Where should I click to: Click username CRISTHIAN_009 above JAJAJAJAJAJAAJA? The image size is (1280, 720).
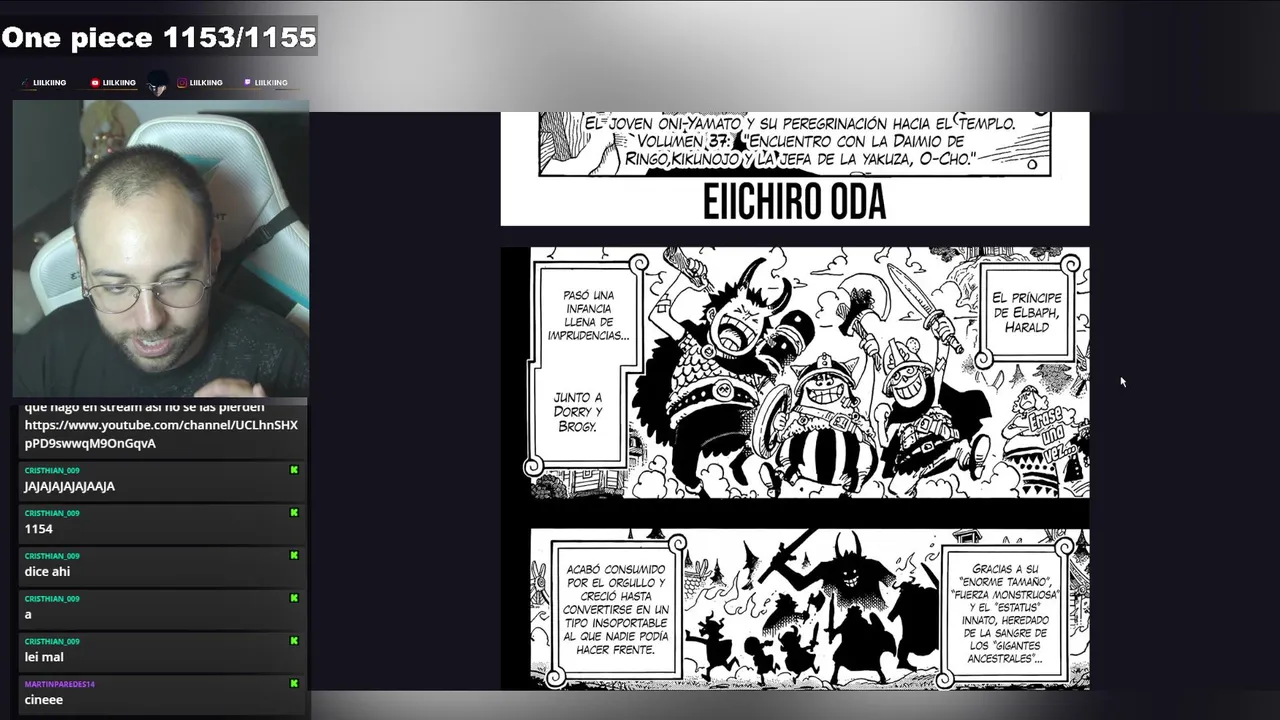tap(52, 470)
